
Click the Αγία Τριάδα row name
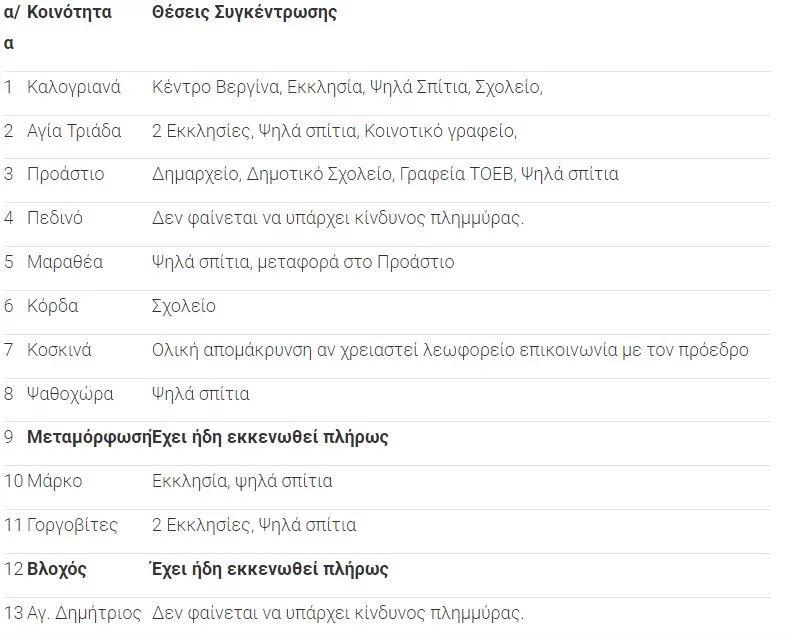tap(74, 131)
